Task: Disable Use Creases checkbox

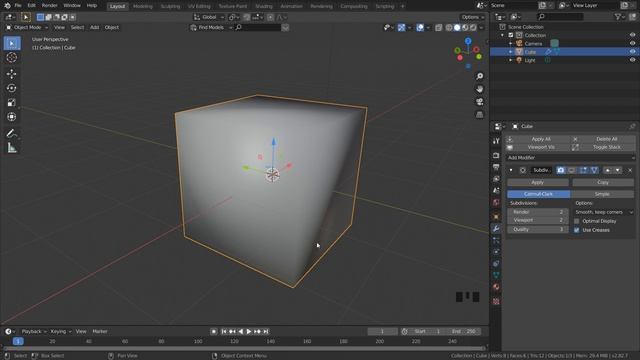Action: [577, 230]
